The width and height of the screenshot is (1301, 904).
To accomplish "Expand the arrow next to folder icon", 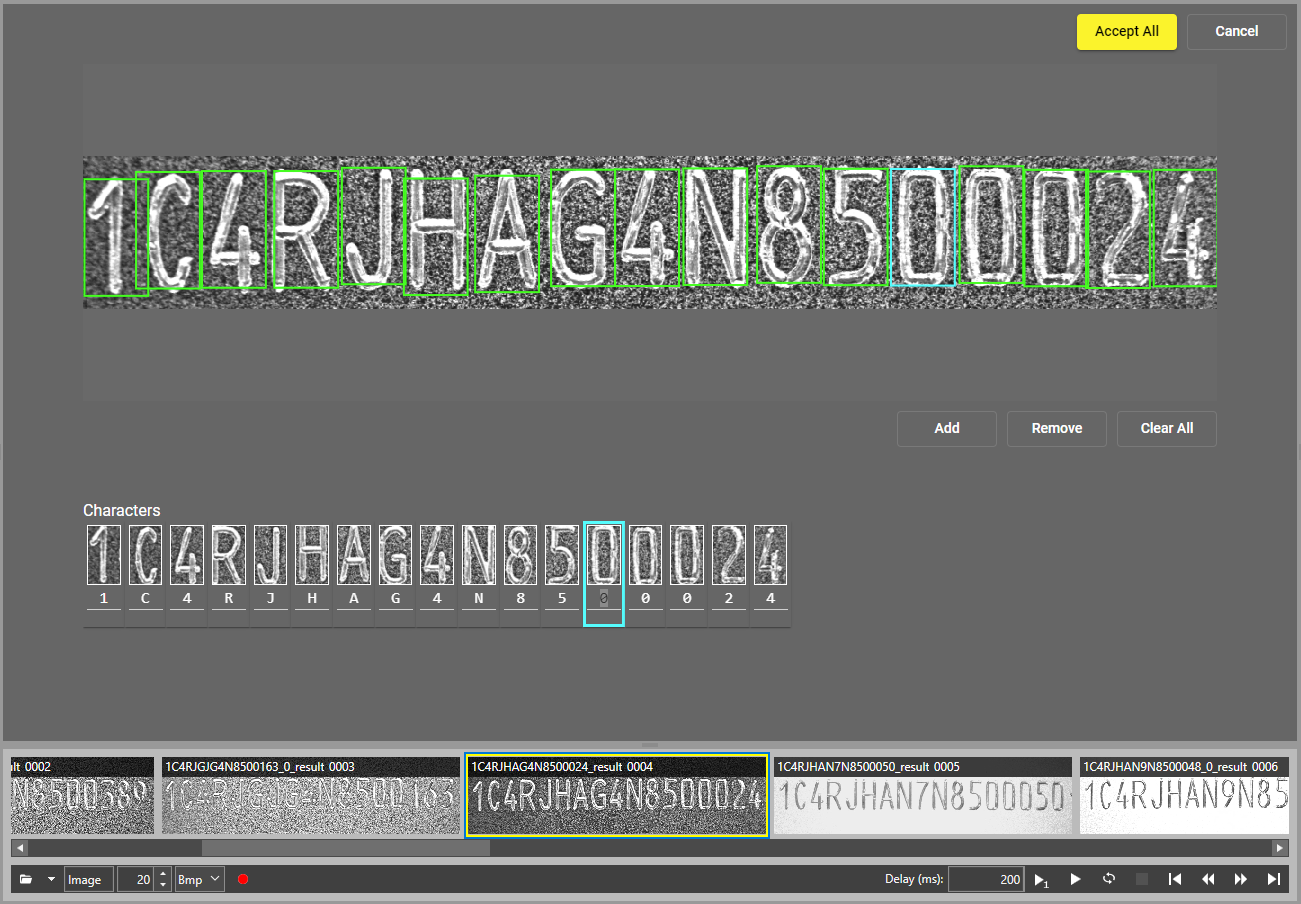I will 51,880.
